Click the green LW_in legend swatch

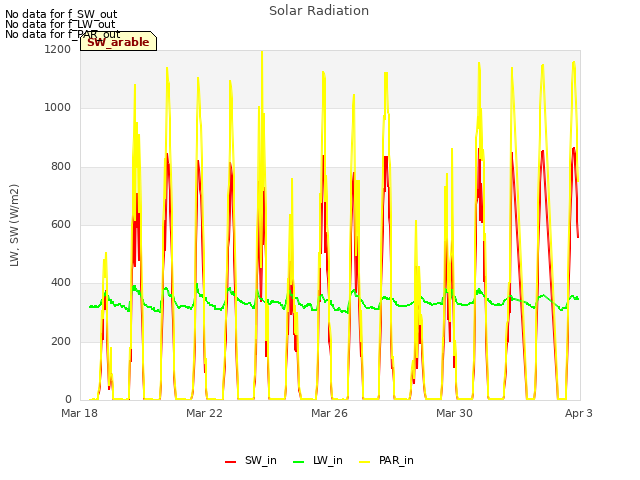click(x=299, y=462)
